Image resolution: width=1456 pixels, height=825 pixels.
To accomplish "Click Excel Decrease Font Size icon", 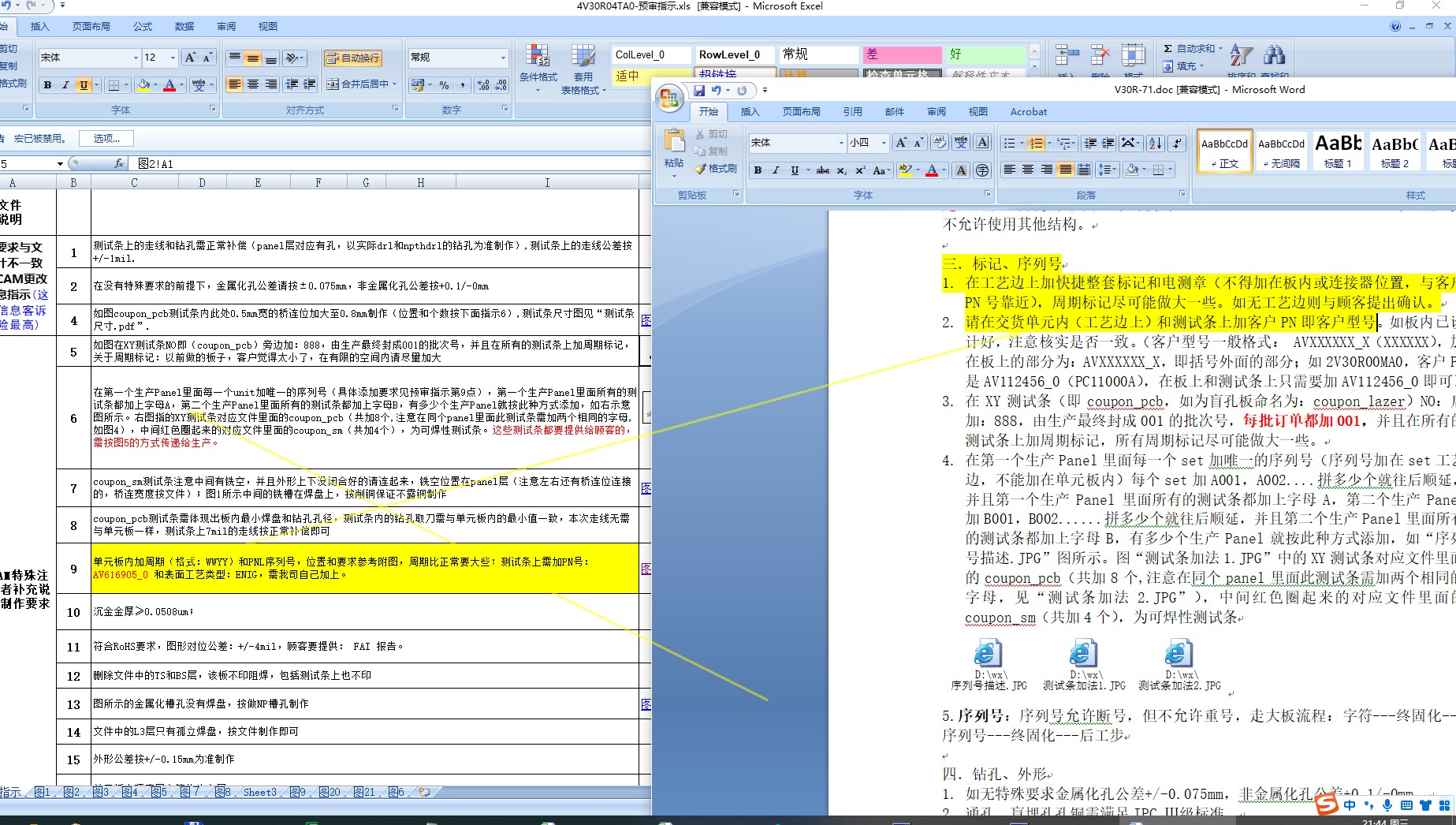I will pyautogui.click(x=207, y=58).
